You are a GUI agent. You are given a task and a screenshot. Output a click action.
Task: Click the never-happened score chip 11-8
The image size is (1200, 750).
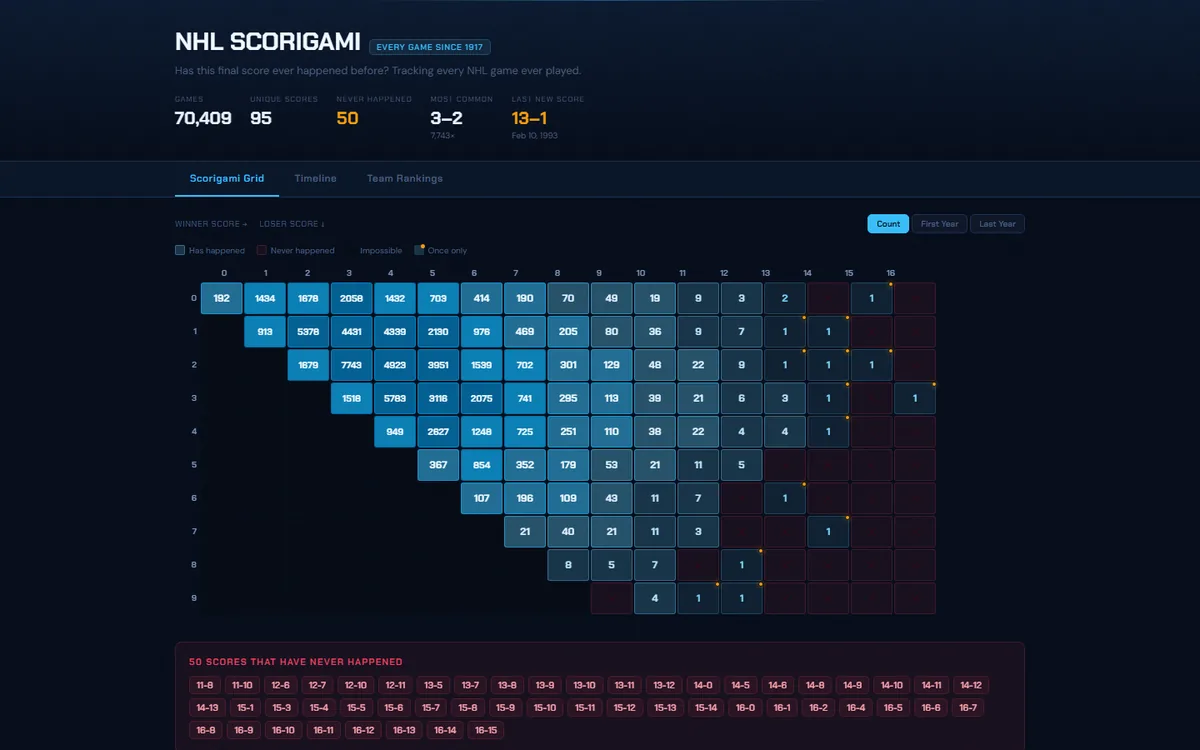click(x=205, y=685)
